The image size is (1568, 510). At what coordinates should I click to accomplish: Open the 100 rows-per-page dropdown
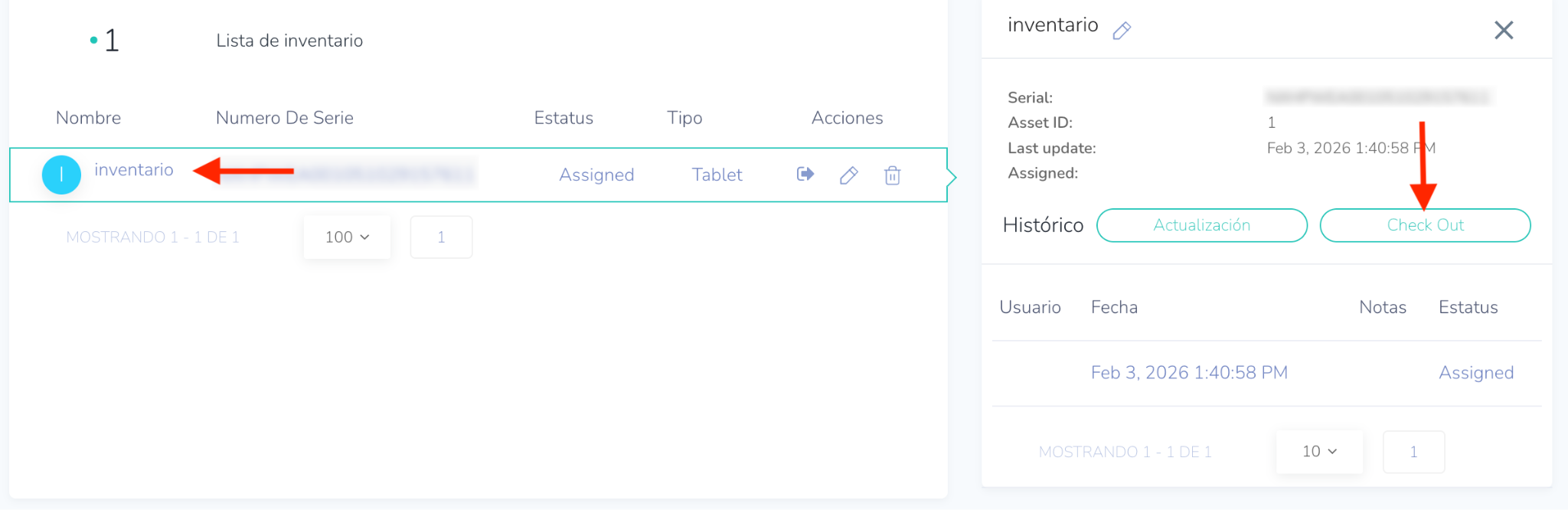pyautogui.click(x=347, y=237)
